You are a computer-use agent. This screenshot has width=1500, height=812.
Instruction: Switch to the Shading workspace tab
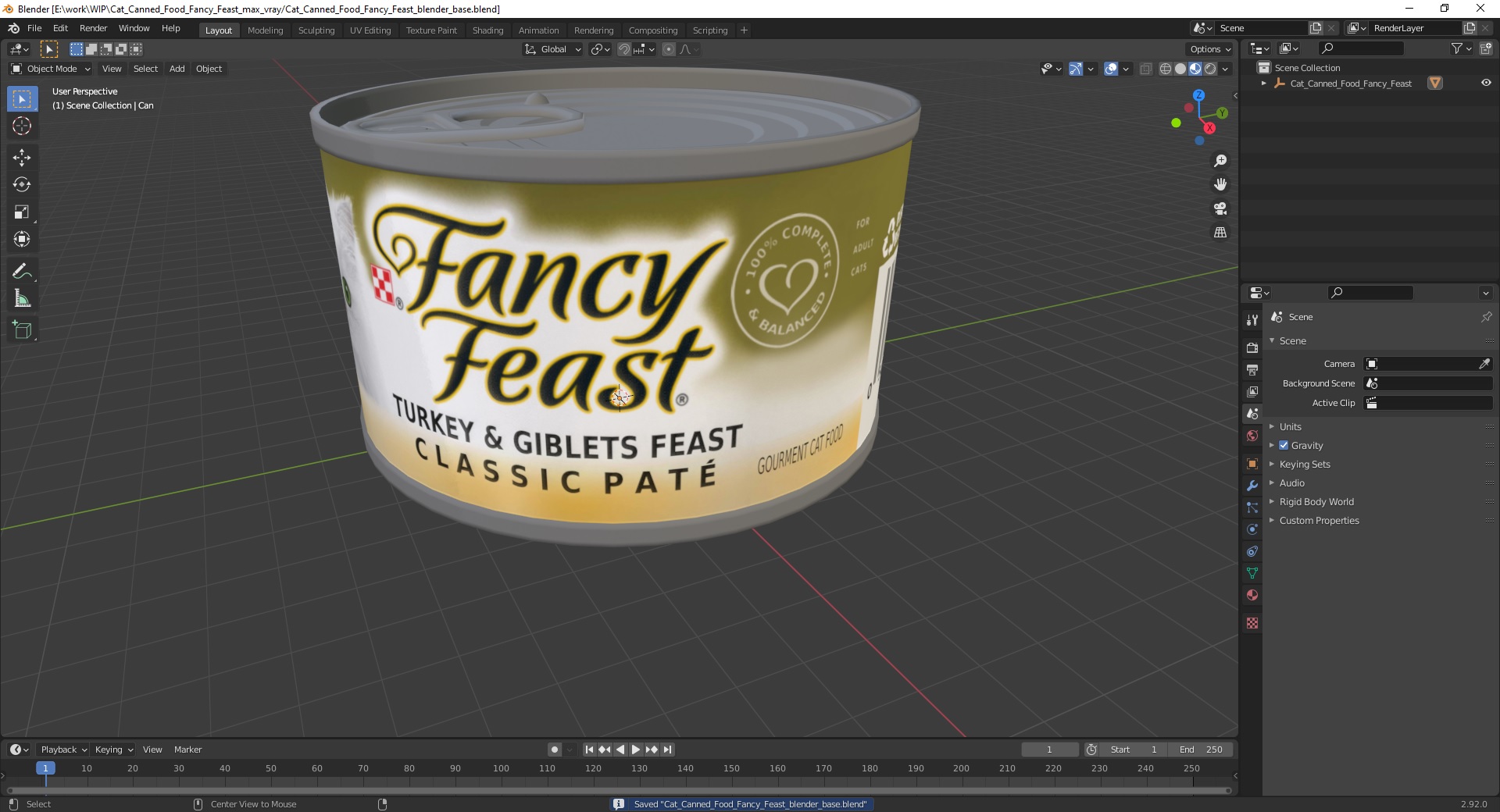point(487,30)
